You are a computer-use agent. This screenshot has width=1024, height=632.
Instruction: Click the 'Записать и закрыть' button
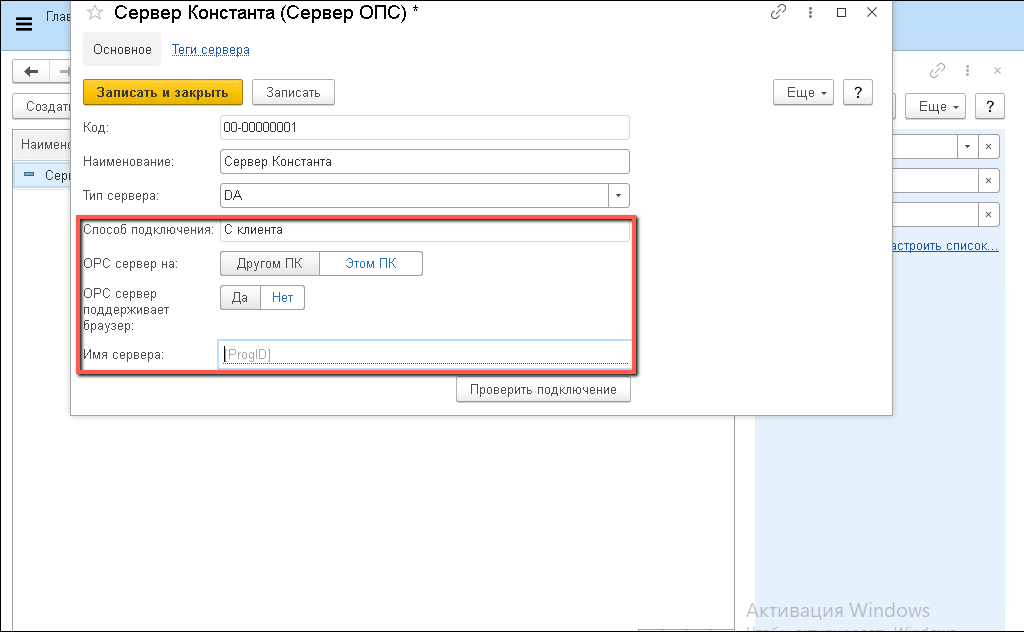[163, 92]
